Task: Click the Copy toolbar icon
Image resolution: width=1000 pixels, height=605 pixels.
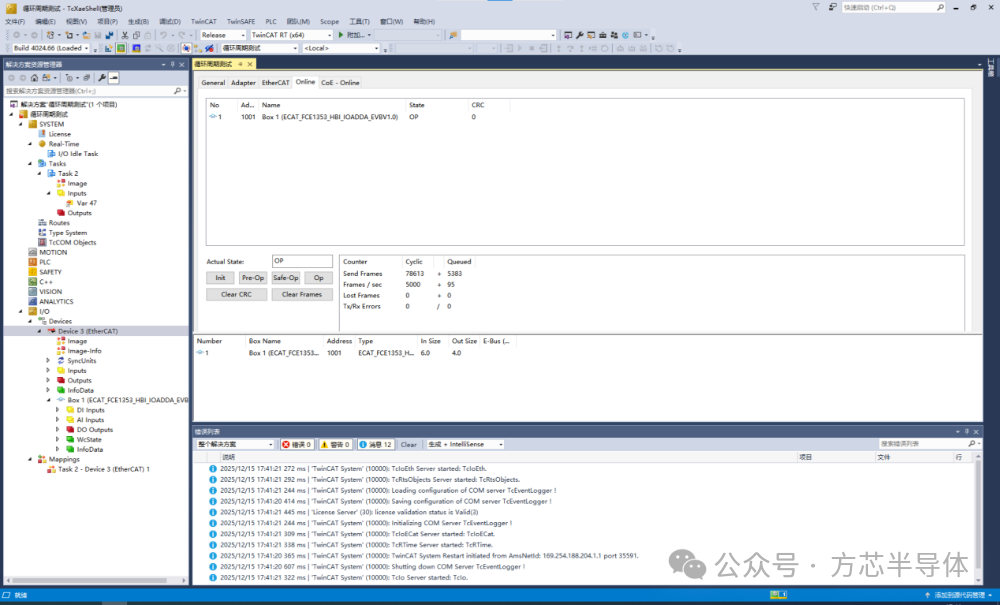Action: [136, 35]
